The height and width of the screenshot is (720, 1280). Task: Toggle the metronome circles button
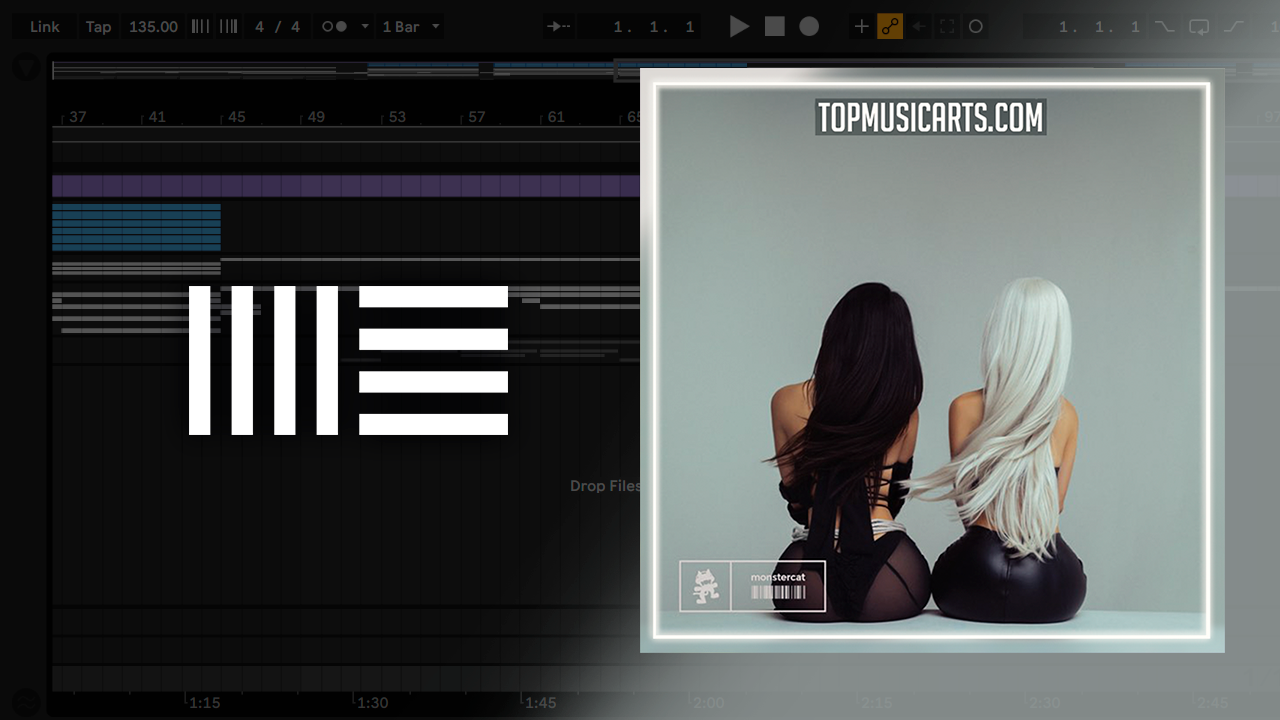pyautogui.click(x=334, y=27)
